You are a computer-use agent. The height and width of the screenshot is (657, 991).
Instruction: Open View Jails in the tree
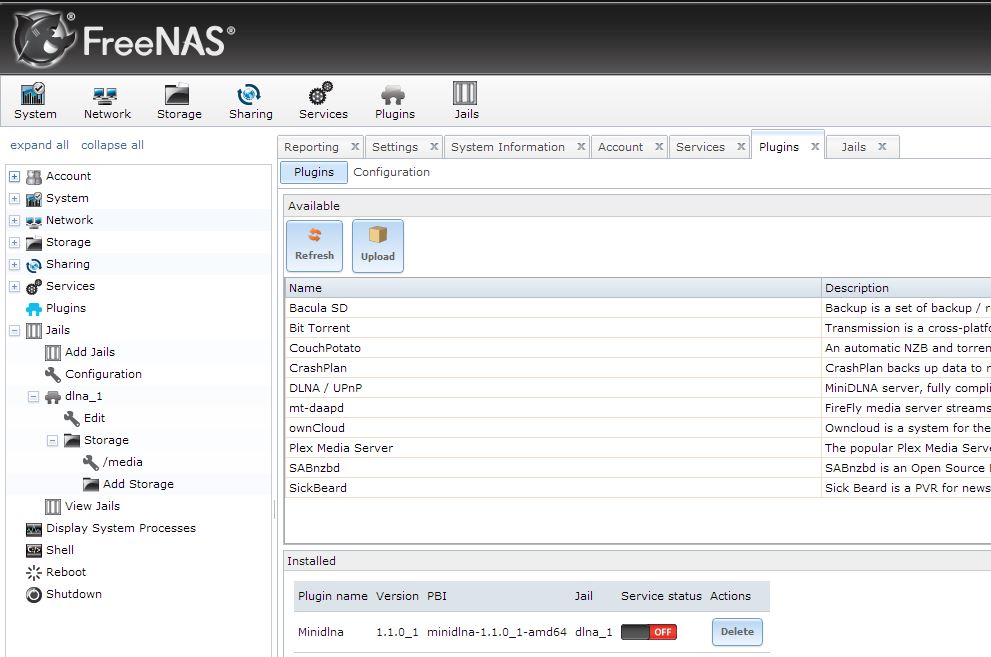[92, 506]
